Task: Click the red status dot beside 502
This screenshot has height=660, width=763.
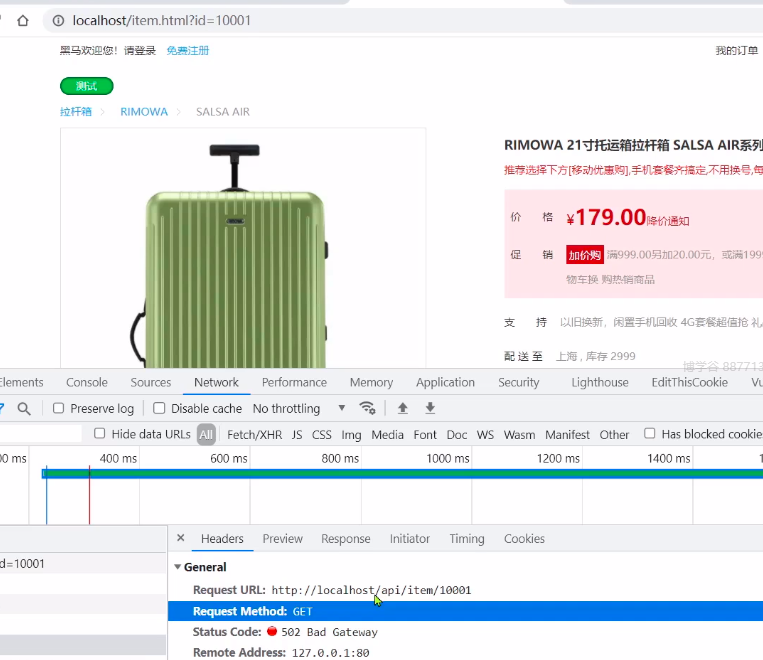Action: pyautogui.click(x=272, y=631)
